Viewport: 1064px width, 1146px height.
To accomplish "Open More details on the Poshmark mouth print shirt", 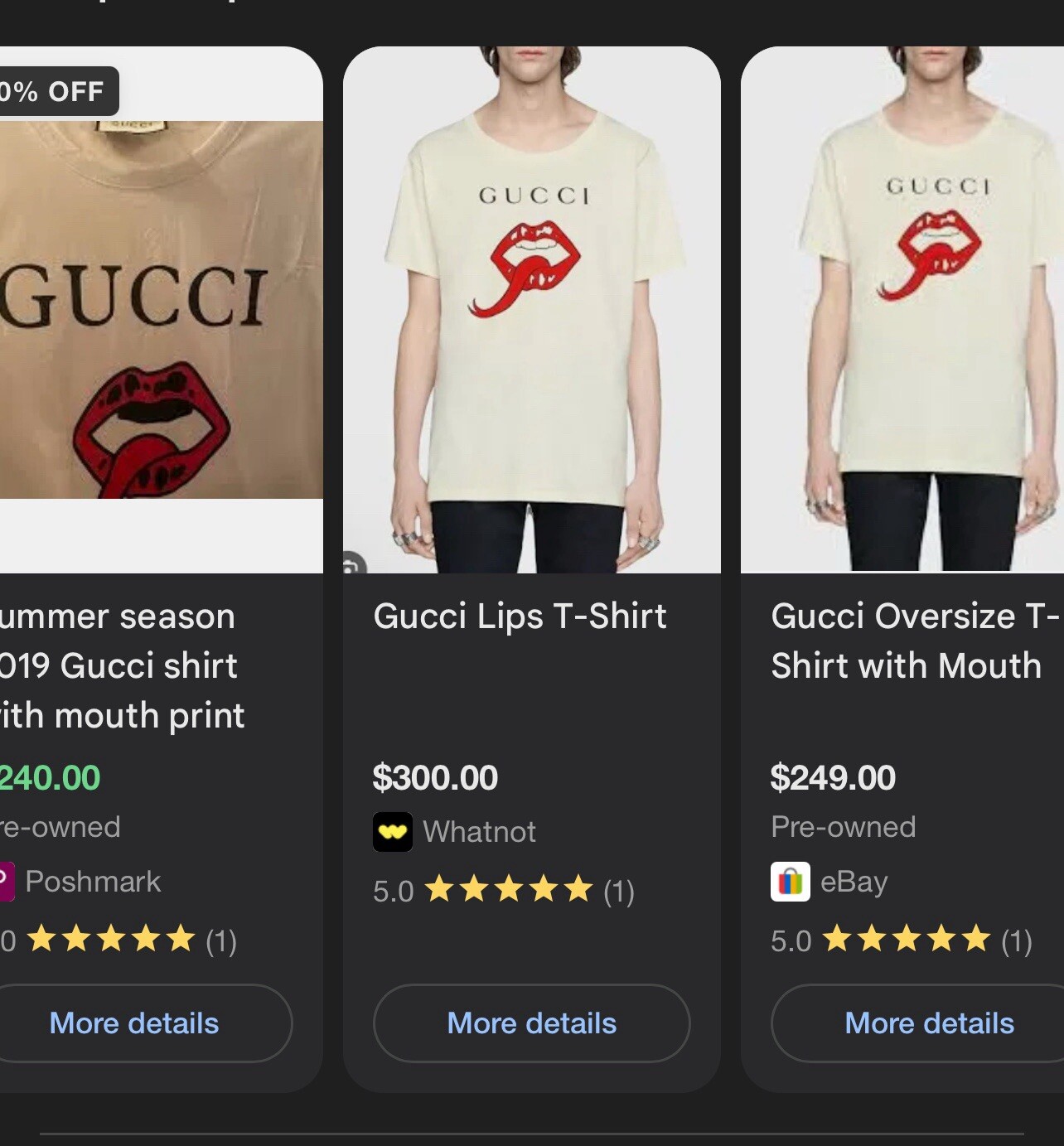I will tap(134, 1023).
